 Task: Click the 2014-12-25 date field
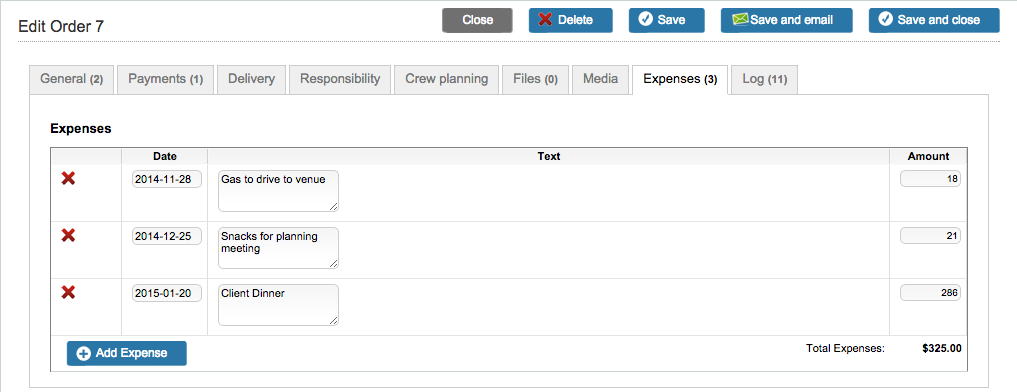[167, 236]
